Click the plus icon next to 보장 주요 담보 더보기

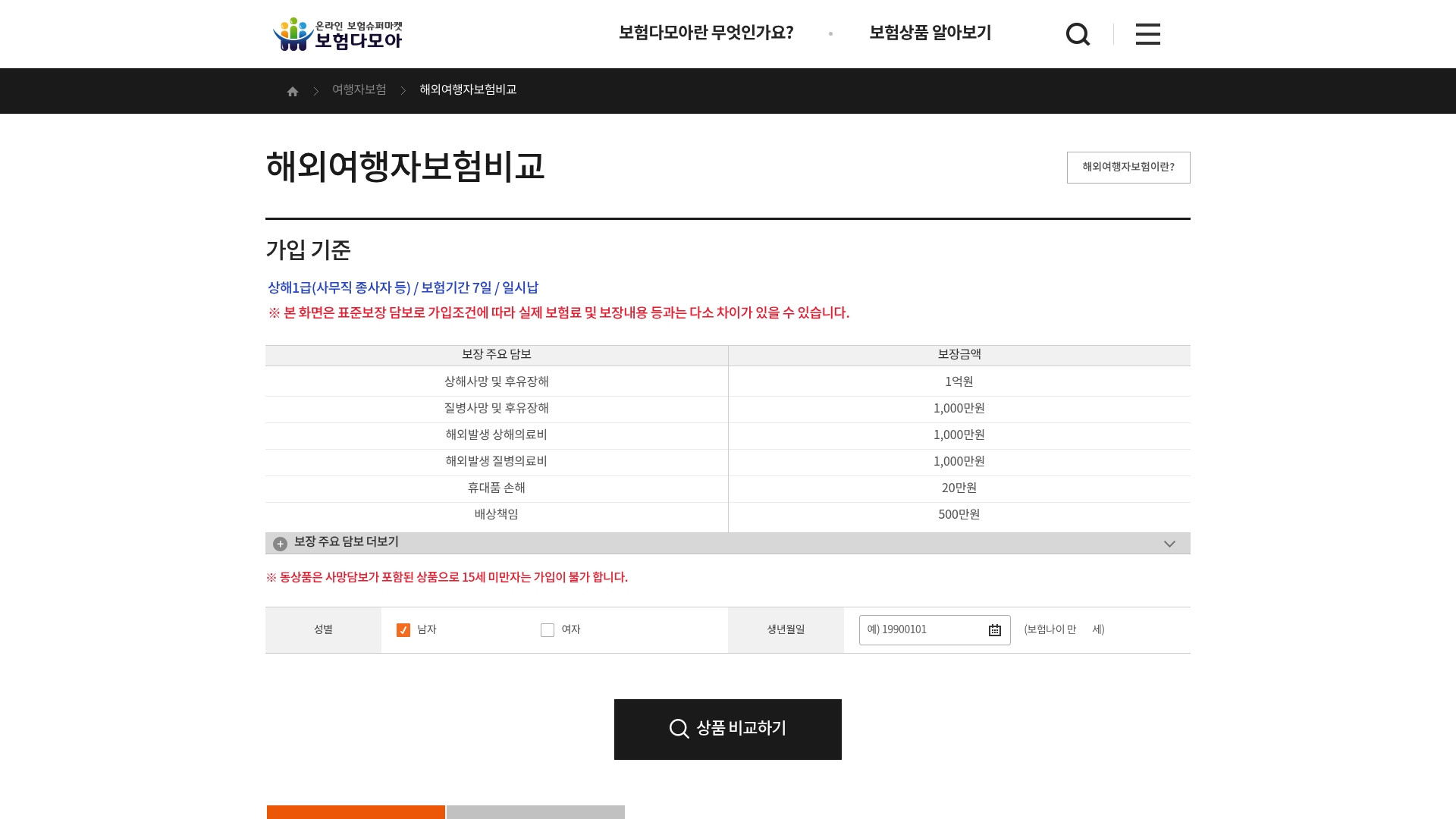[x=279, y=543]
